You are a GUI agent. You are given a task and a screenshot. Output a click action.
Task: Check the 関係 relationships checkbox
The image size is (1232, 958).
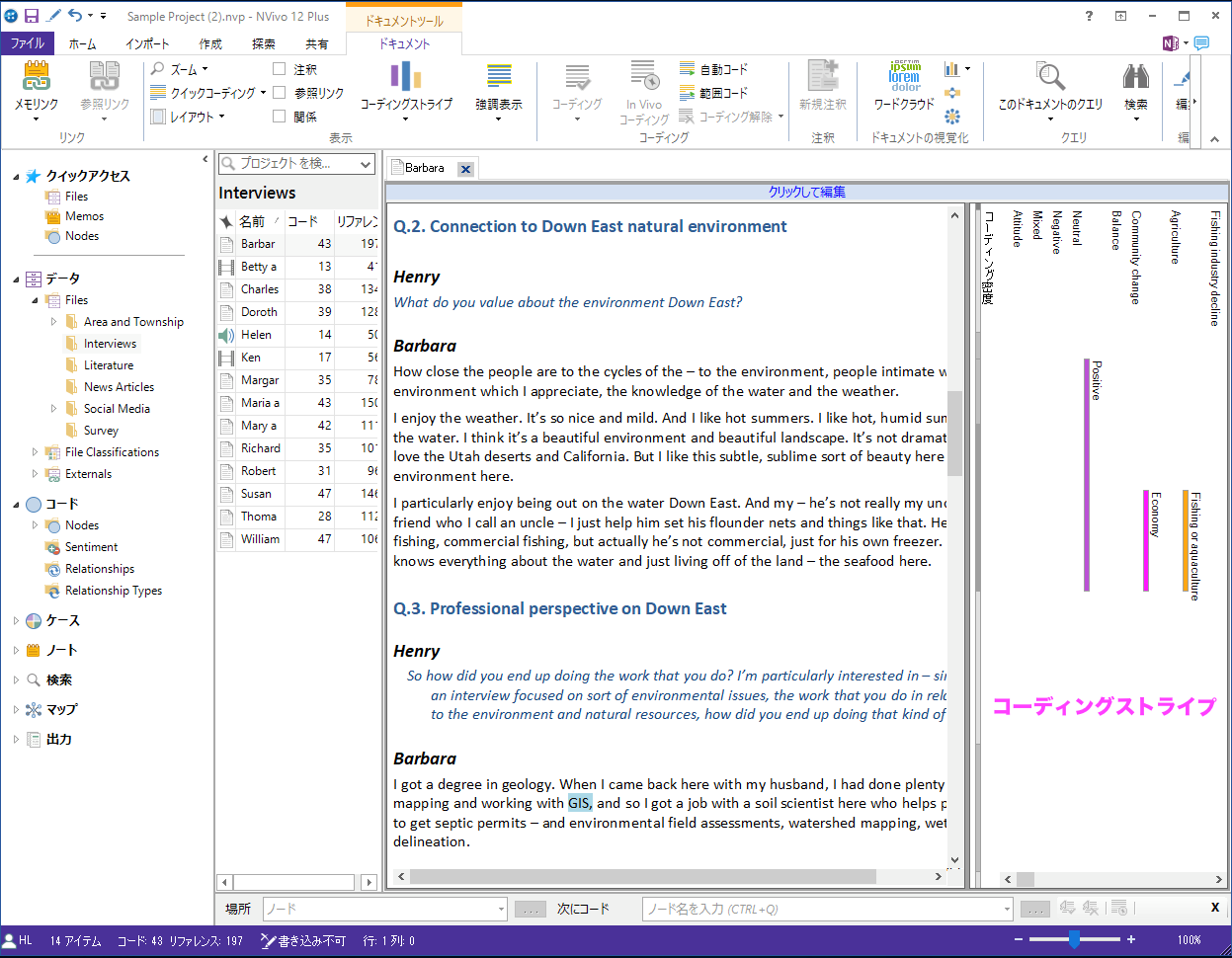(x=280, y=117)
